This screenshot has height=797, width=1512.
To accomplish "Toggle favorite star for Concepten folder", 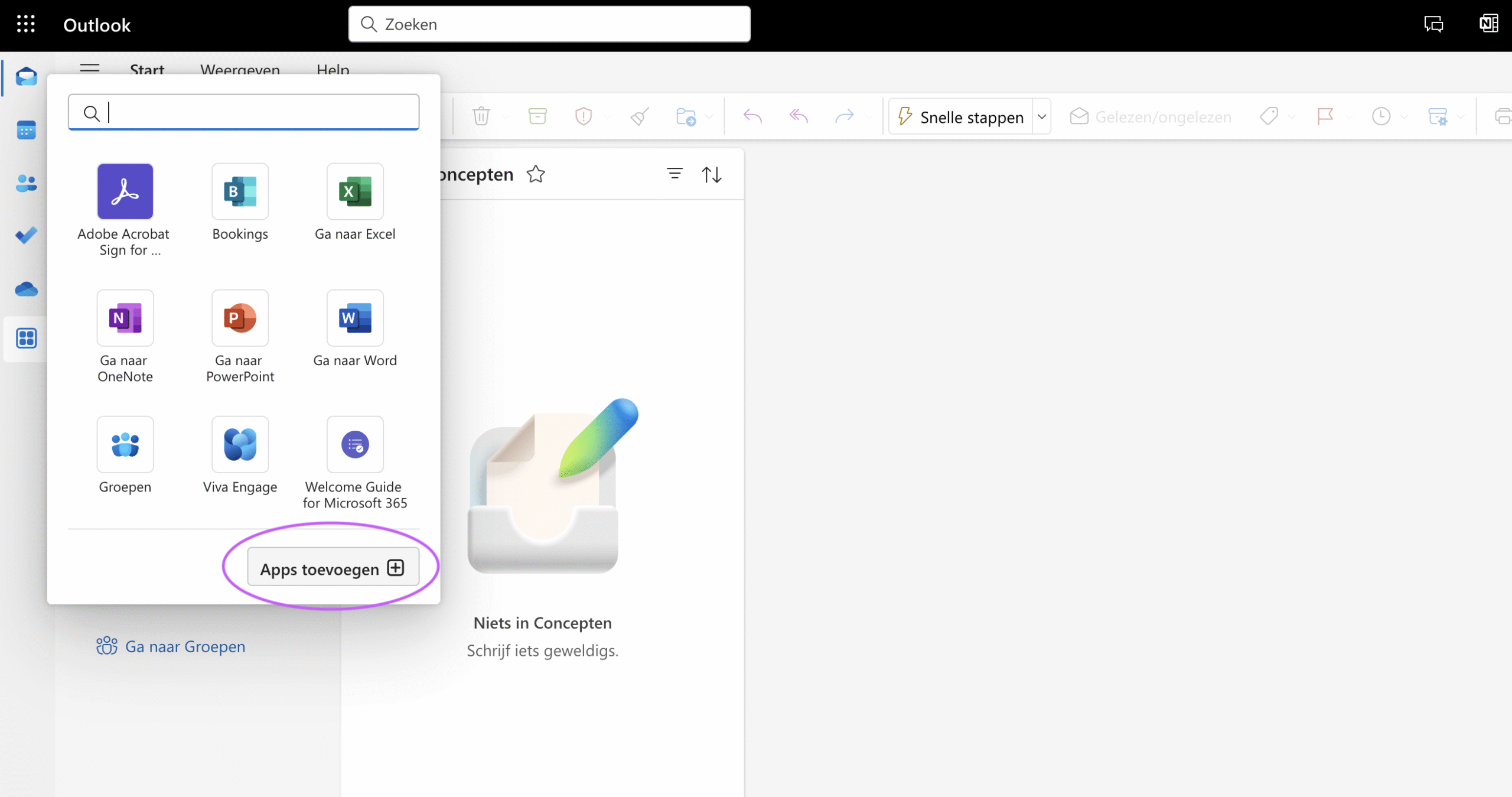I will coord(535,174).
